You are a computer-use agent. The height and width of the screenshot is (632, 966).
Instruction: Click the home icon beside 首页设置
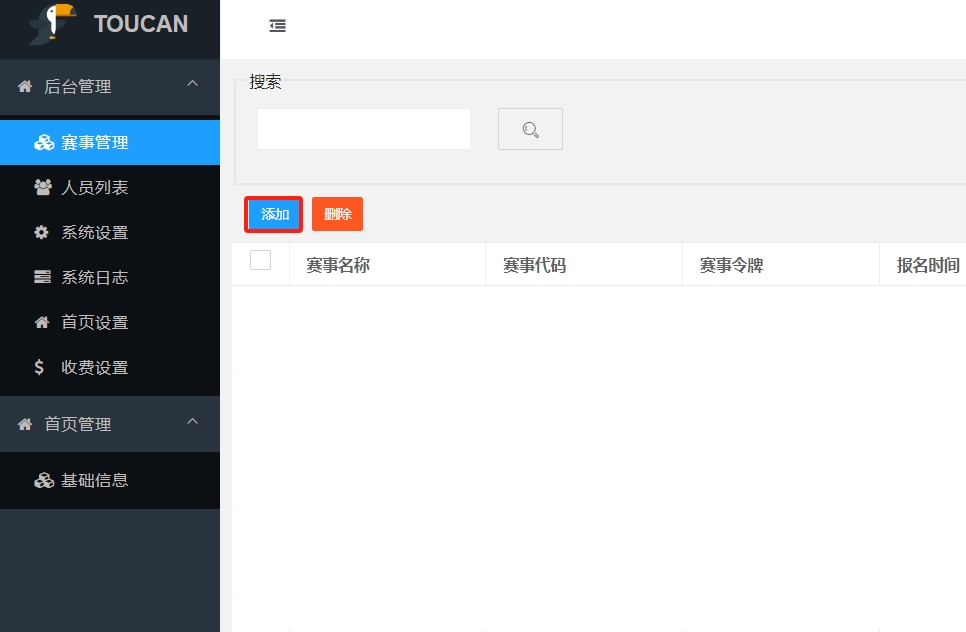[x=41, y=322]
